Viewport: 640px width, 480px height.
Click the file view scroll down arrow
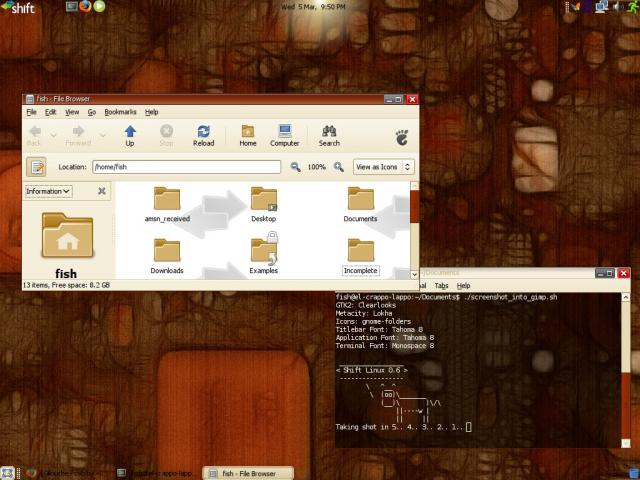coord(414,275)
